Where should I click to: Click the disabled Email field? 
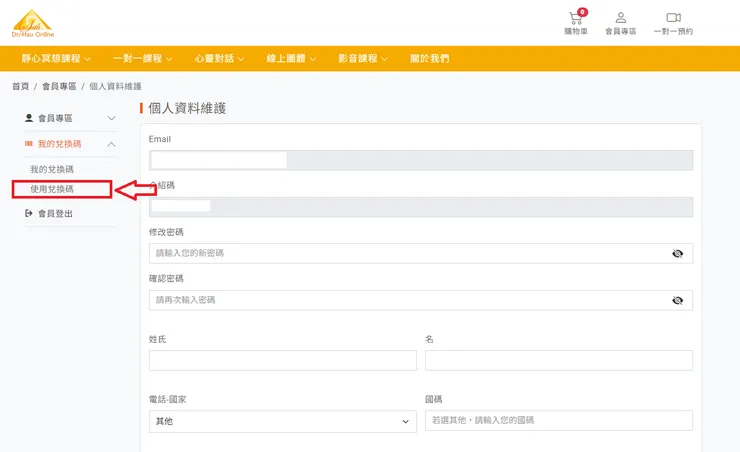pyautogui.click(x=421, y=160)
